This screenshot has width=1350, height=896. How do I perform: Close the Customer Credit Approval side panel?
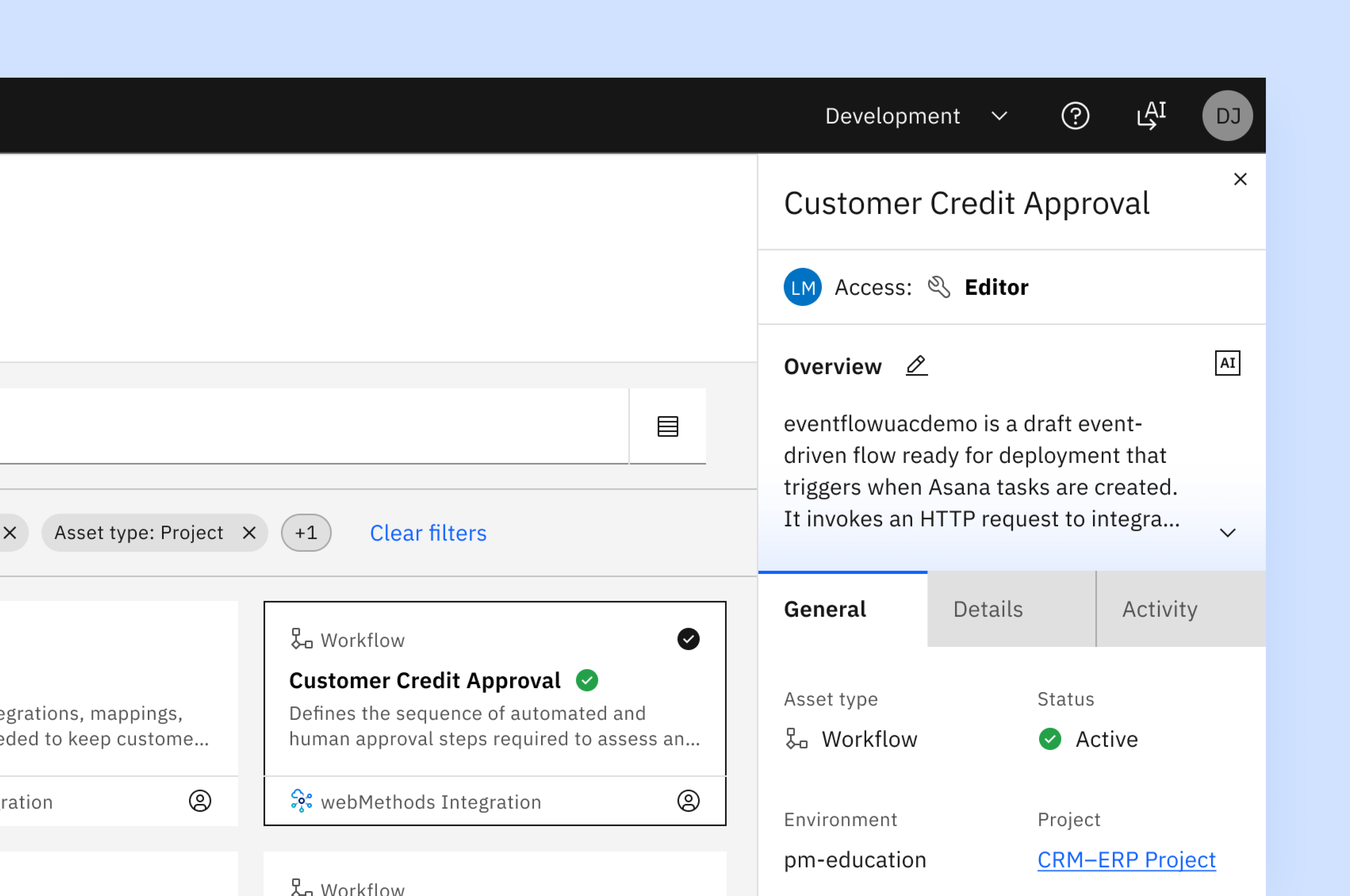point(1240,179)
